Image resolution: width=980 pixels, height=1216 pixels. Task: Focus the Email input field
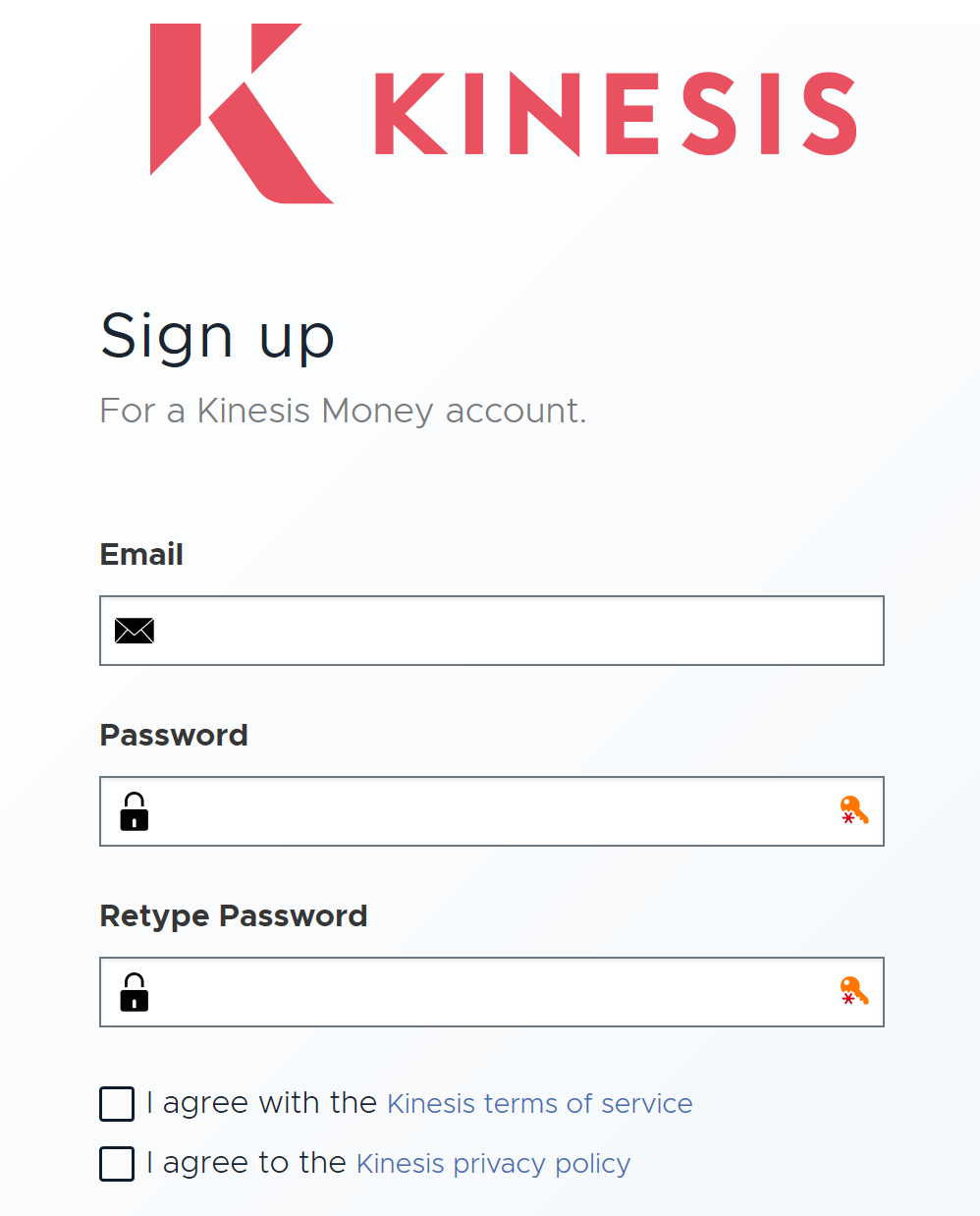pos(492,631)
